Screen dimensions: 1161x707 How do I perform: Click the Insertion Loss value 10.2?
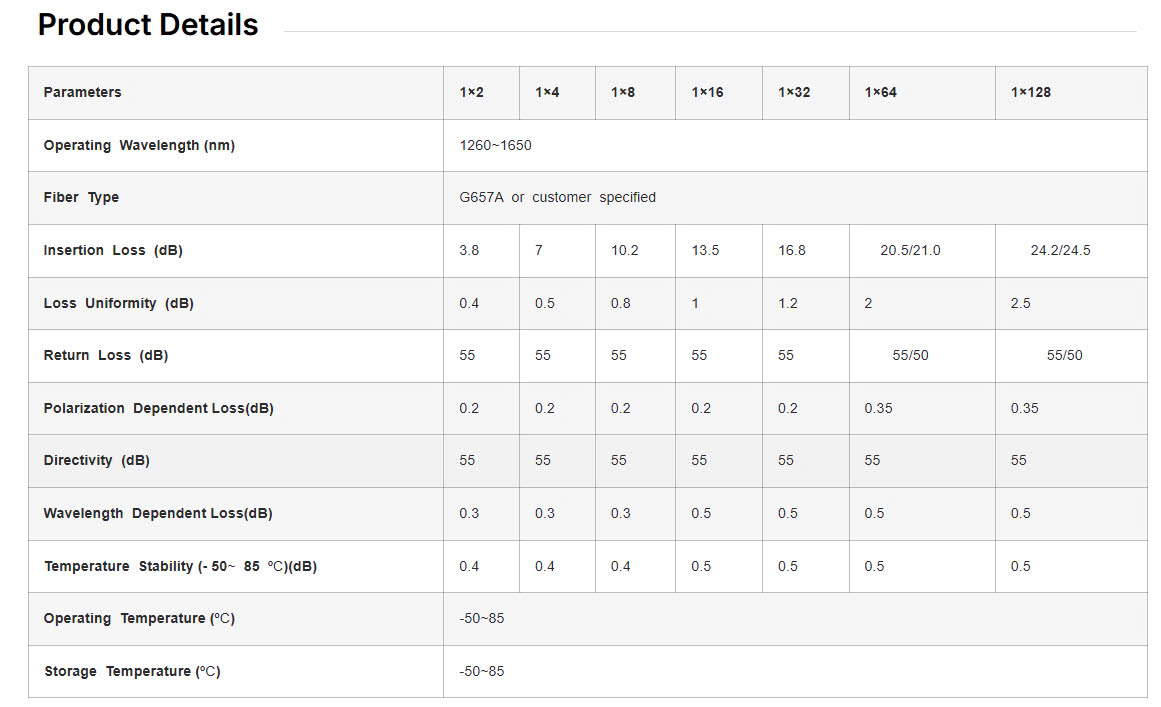tap(624, 250)
